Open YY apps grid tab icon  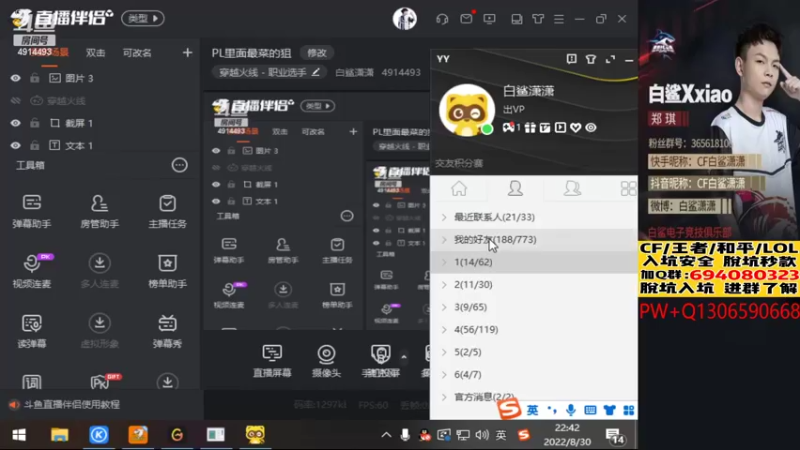point(628,188)
